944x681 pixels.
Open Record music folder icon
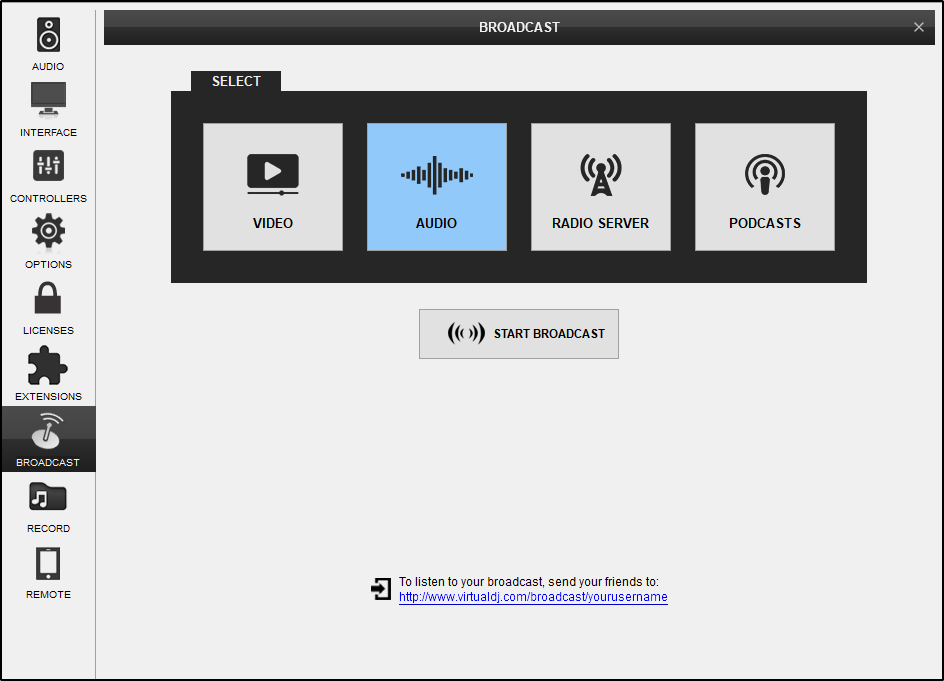click(48, 497)
